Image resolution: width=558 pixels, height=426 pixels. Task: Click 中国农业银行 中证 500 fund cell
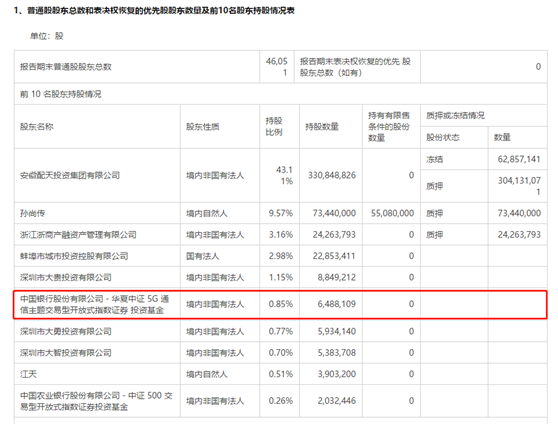click(96, 401)
